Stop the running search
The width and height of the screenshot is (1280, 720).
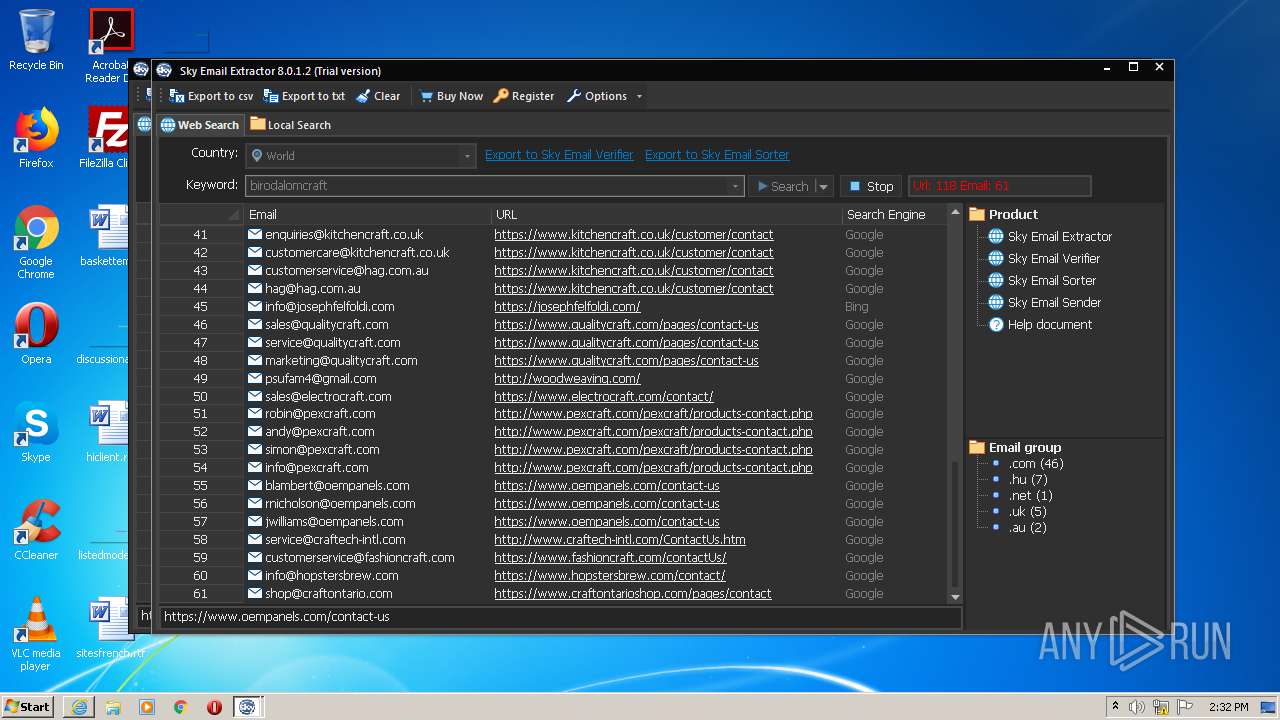coord(870,186)
